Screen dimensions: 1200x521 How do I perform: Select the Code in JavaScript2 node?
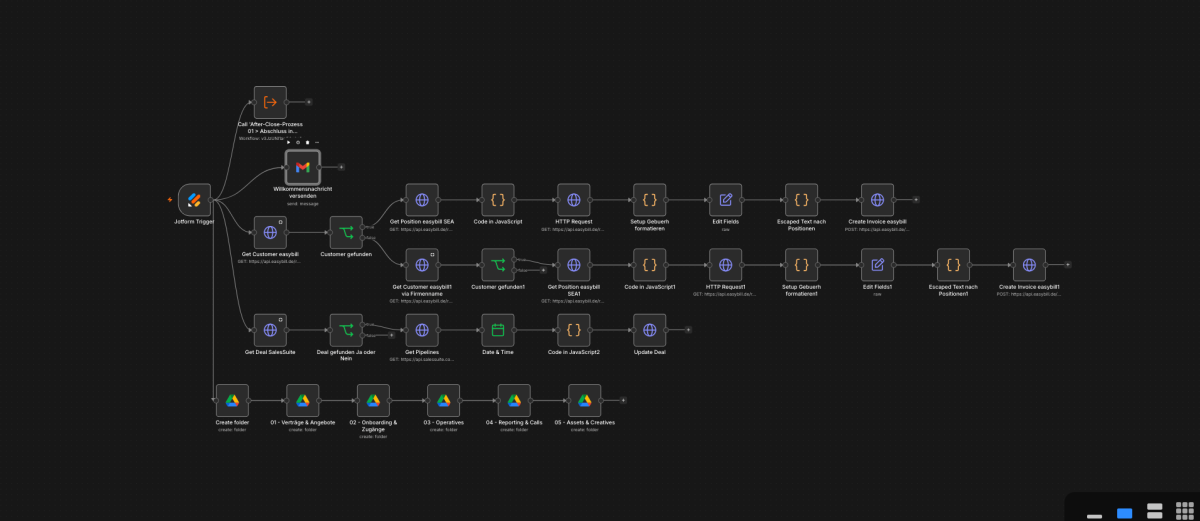click(x=574, y=330)
